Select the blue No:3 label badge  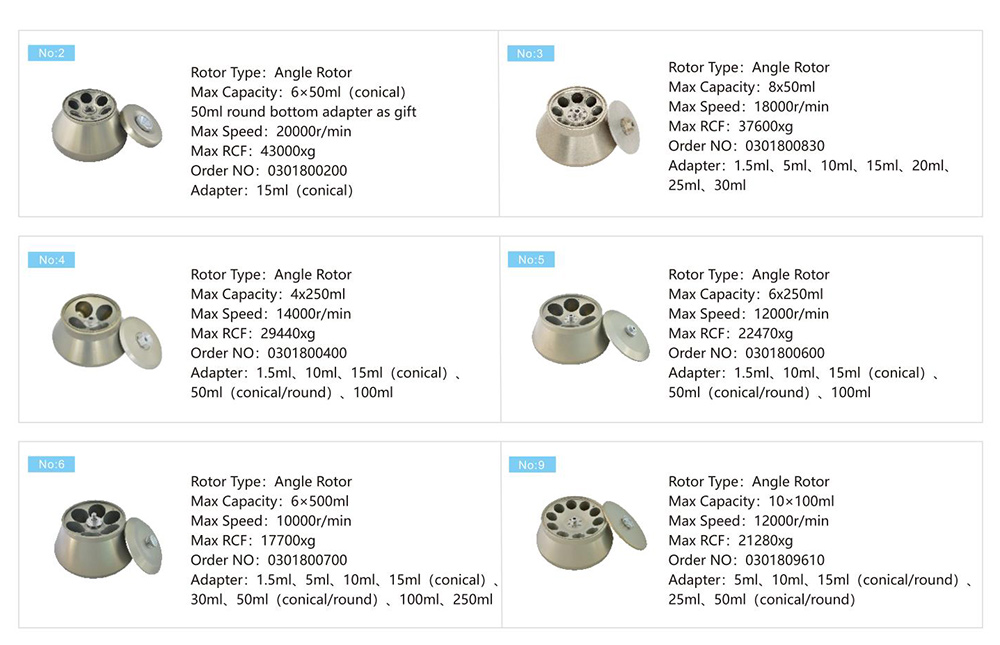click(x=530, y=53)
